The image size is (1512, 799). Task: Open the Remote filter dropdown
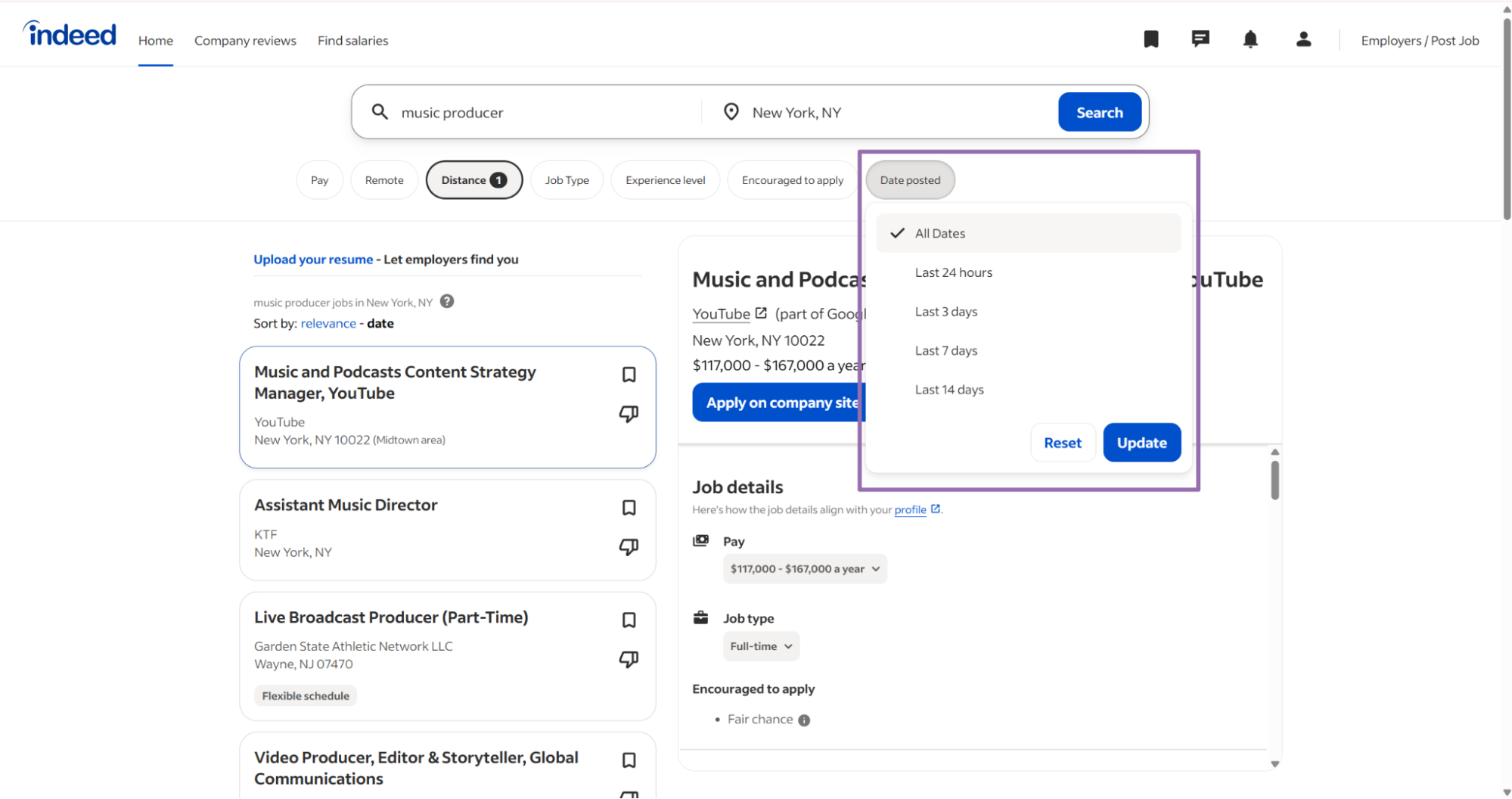[x=384, y=180]
